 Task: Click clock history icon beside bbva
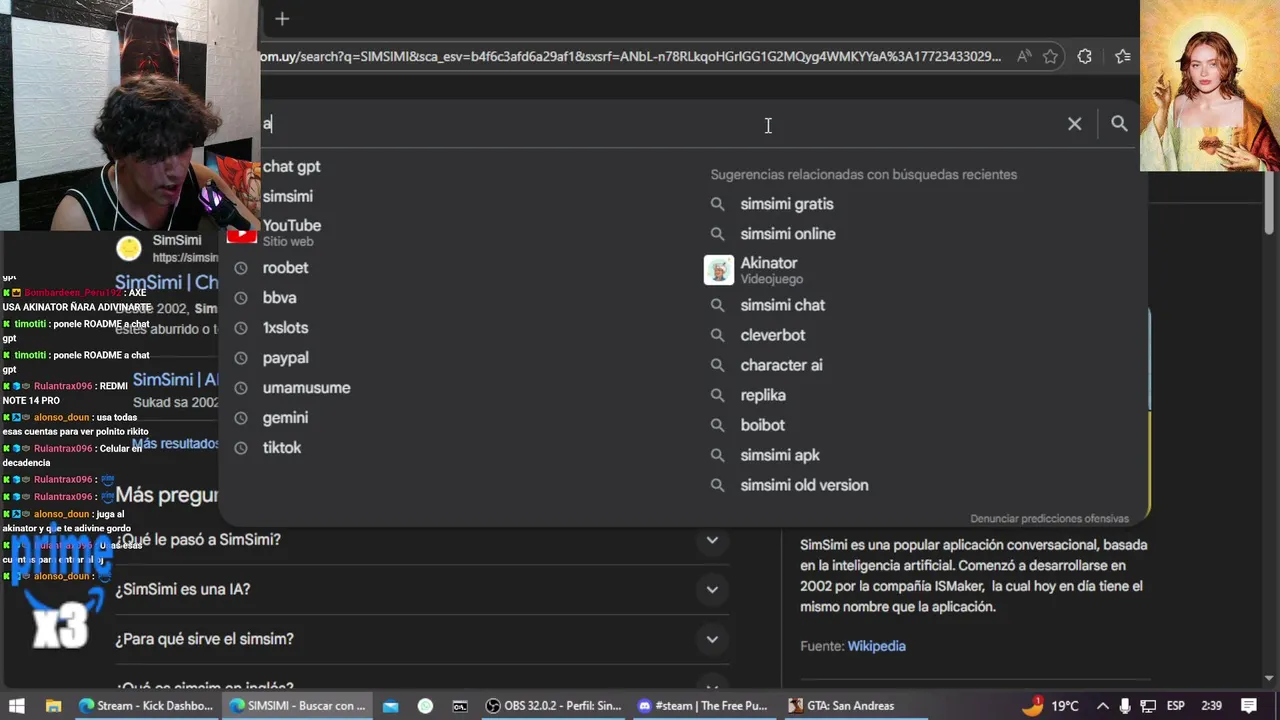[240, 298]
